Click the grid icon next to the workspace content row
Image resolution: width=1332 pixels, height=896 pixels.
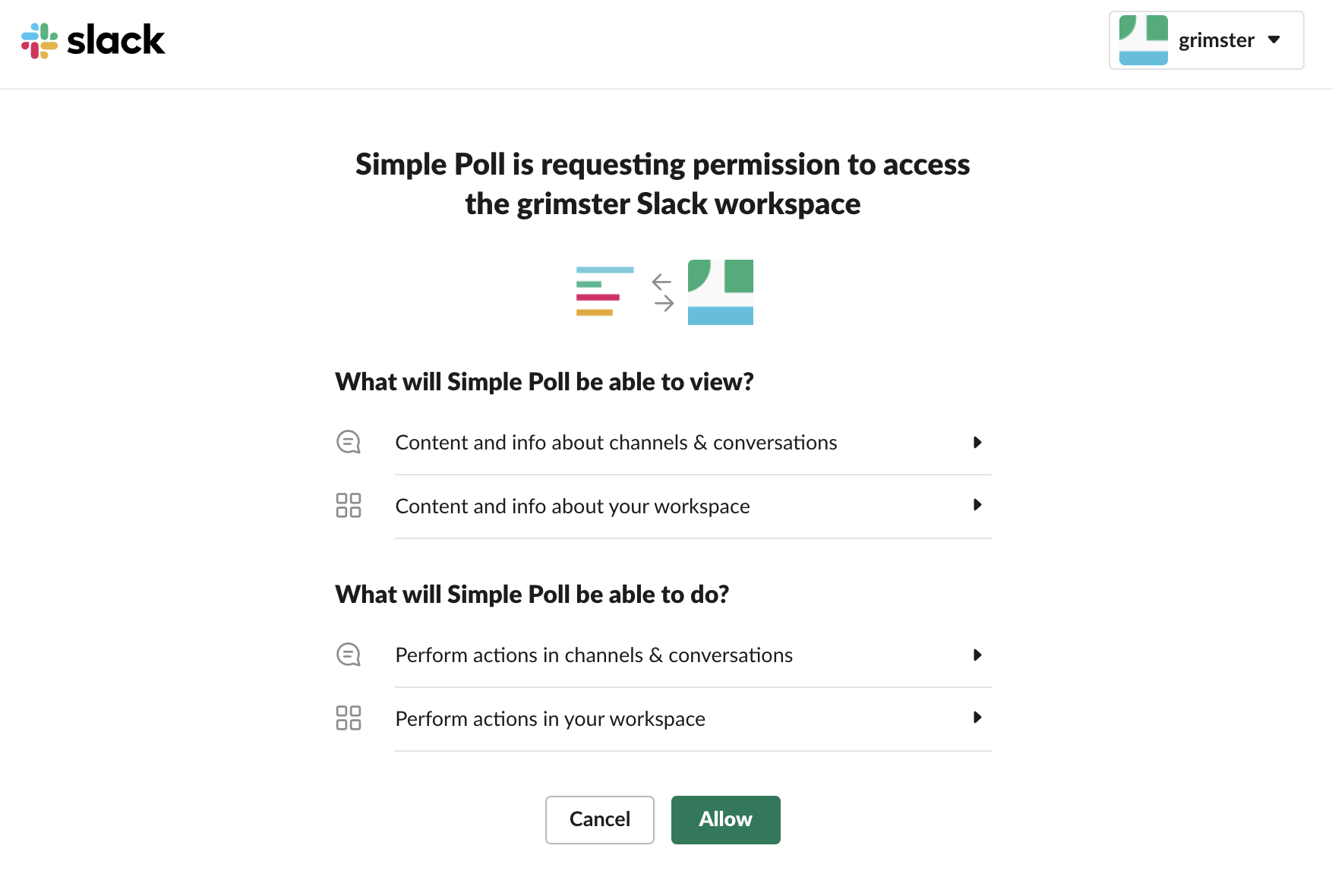[x=349, y=505]
